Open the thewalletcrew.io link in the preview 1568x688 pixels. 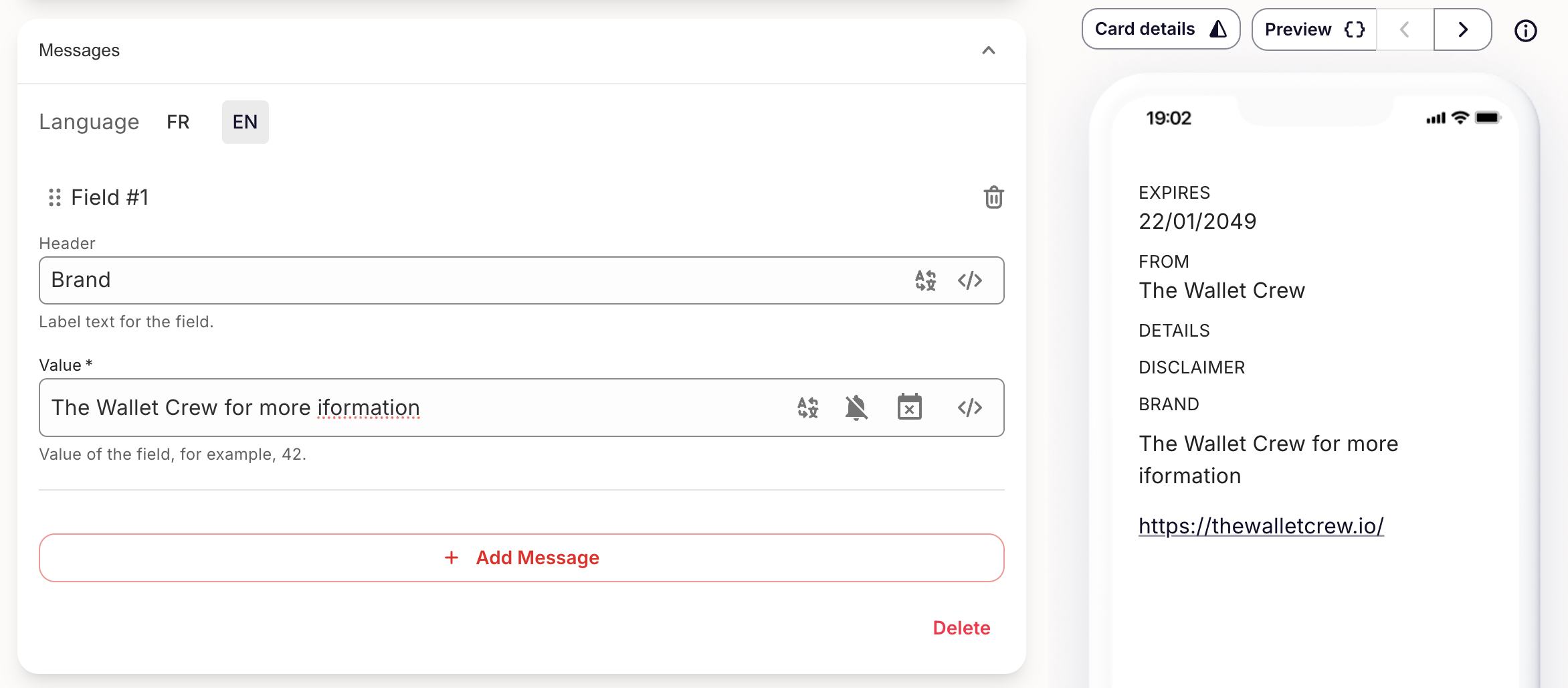1262,527
